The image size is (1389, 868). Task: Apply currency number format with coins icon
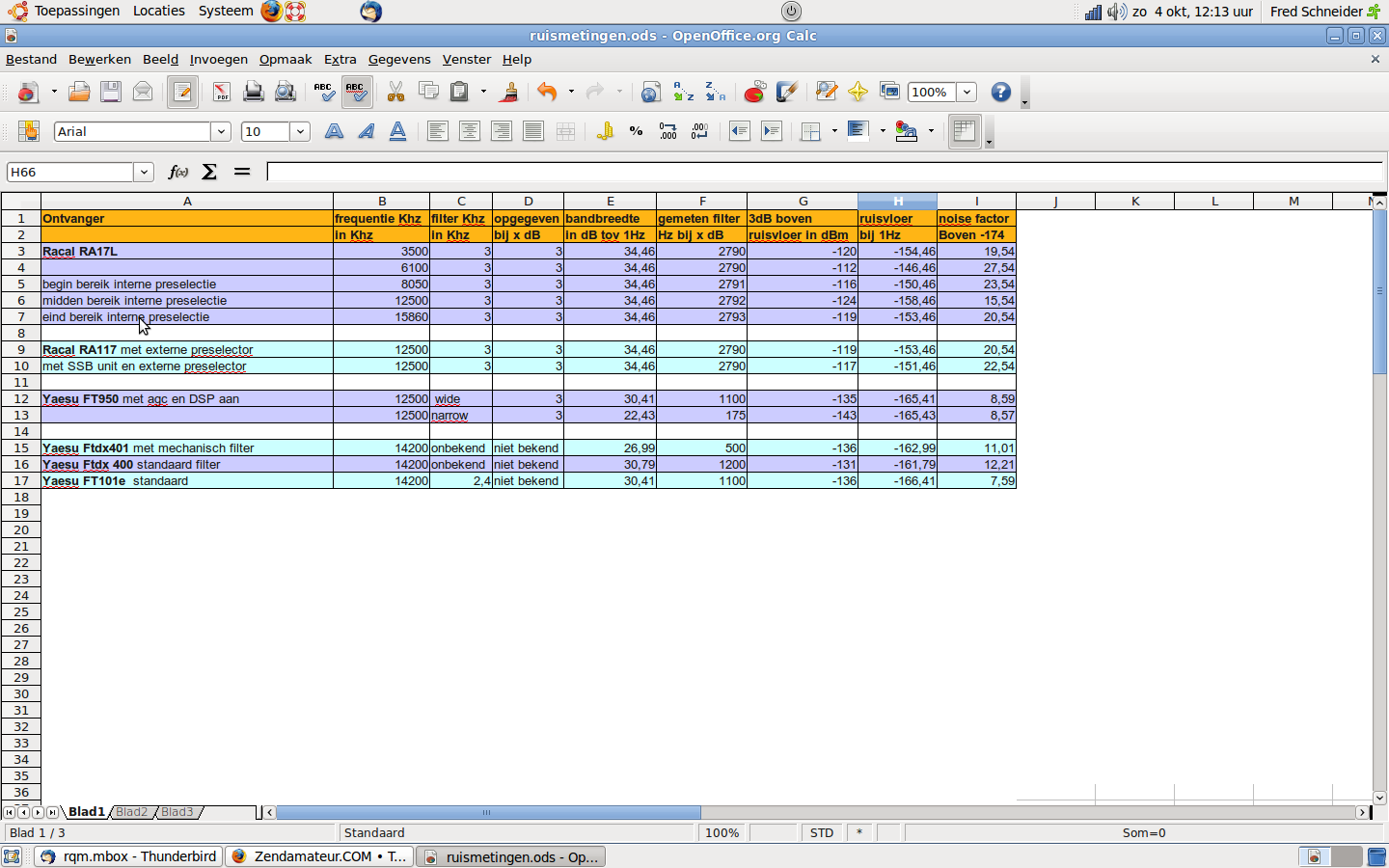[605, 131]
